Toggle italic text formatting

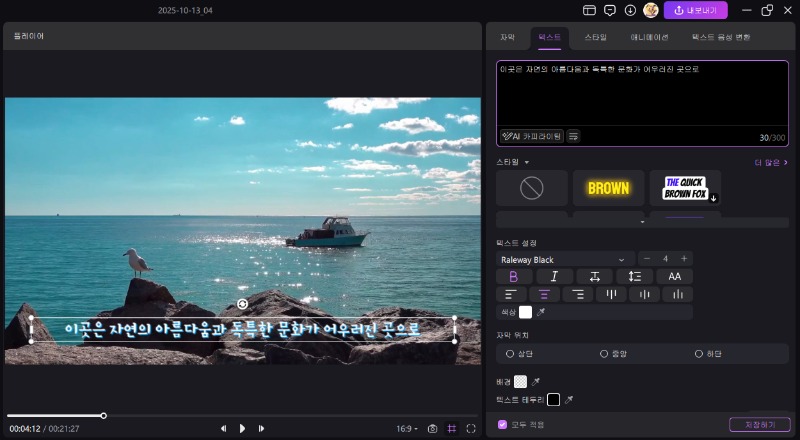pos(554,277)
